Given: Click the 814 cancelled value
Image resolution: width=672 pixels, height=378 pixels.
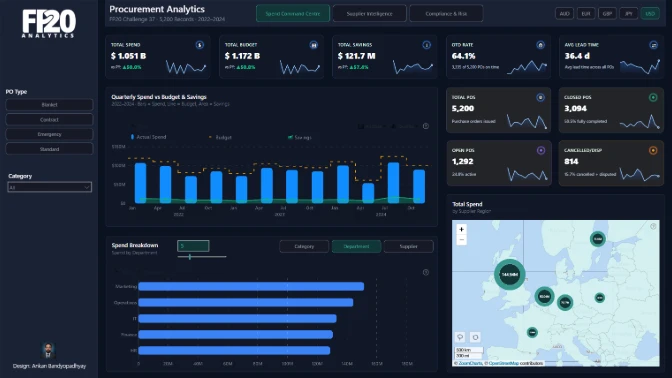Looking at the screenshot, I should click(x=571, y=162).
